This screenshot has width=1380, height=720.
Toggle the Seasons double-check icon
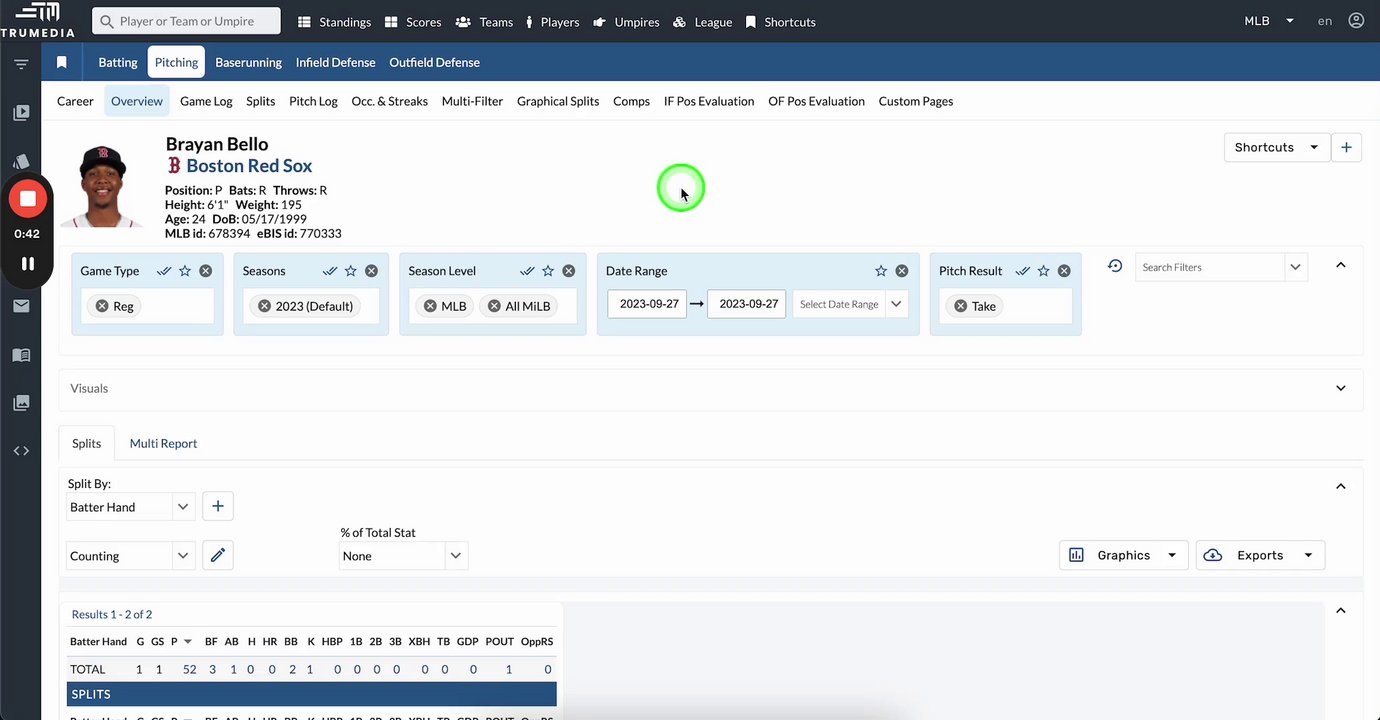(x=330, y=271)
